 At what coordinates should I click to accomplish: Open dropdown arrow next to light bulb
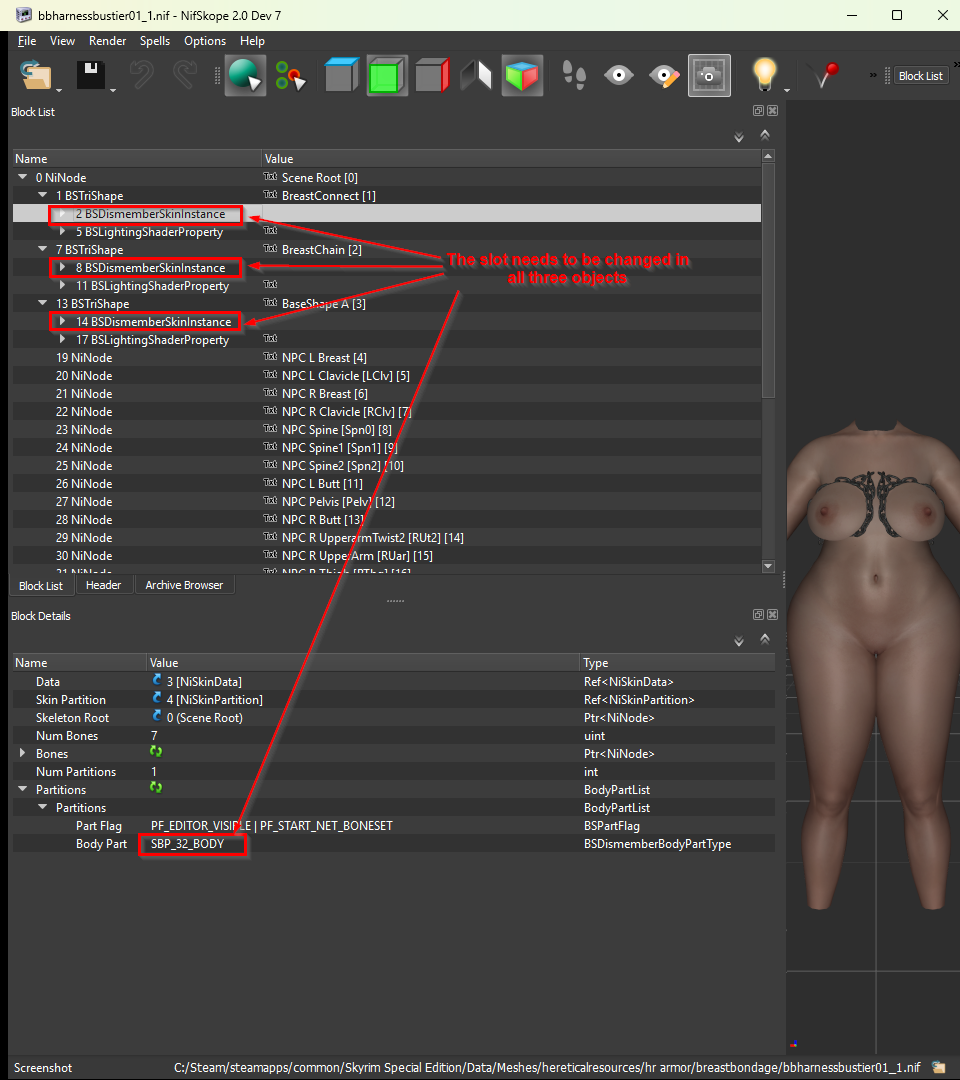[x=786, y=90]
